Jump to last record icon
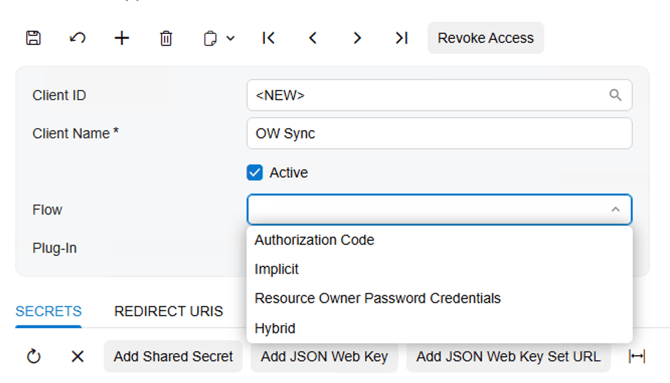This screenshot has height=383, width=670. [x=402, y=38]
